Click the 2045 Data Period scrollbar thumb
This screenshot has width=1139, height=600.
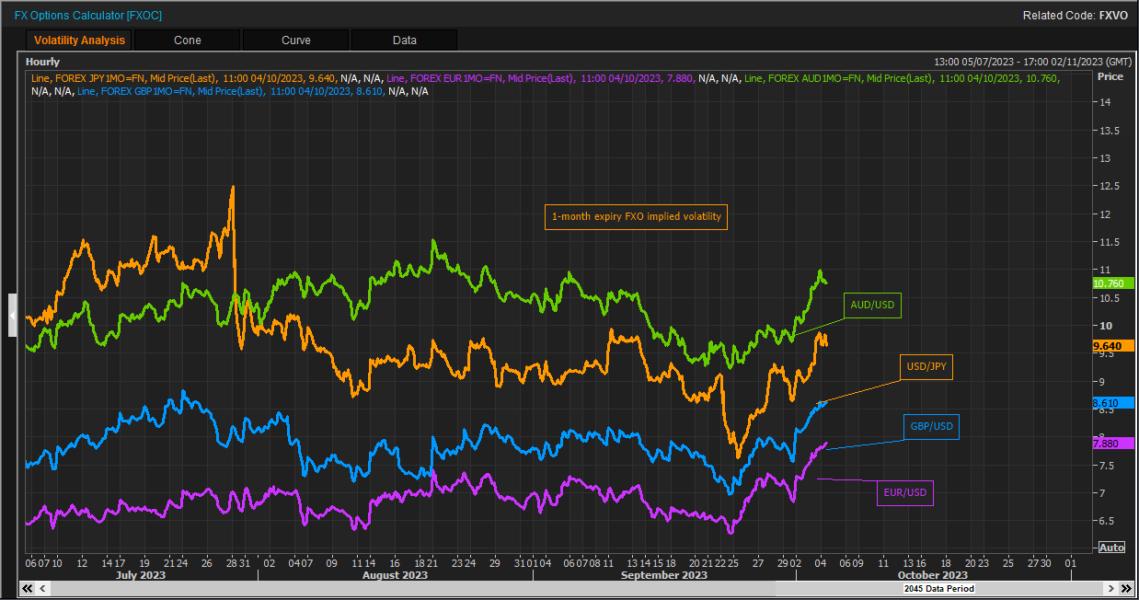939,588
